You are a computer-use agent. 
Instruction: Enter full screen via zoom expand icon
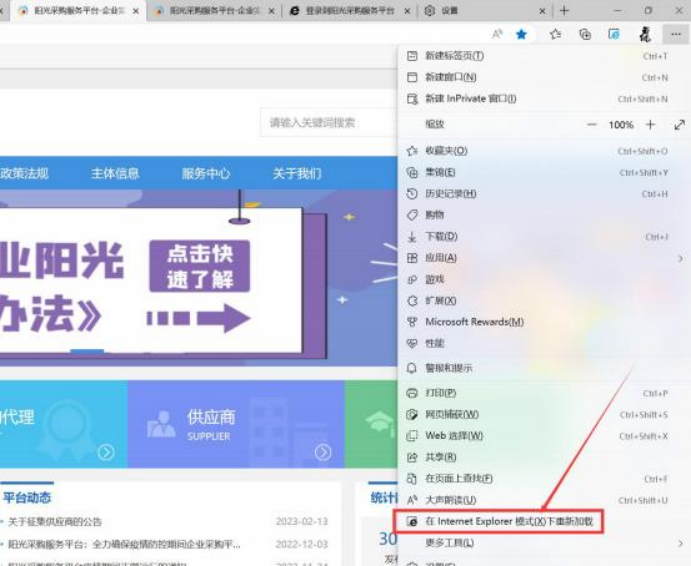click(679, 125)
